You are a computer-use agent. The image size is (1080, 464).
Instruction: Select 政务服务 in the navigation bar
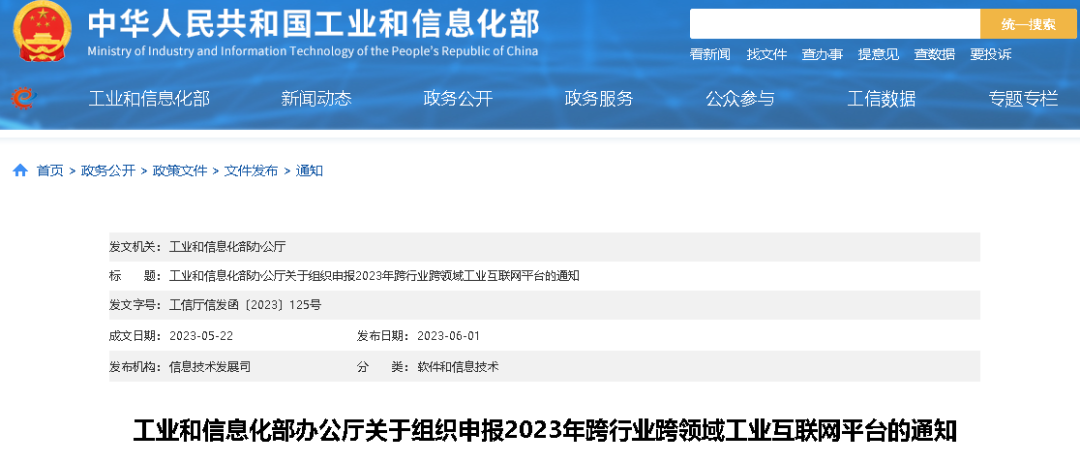tap(599, 98)
